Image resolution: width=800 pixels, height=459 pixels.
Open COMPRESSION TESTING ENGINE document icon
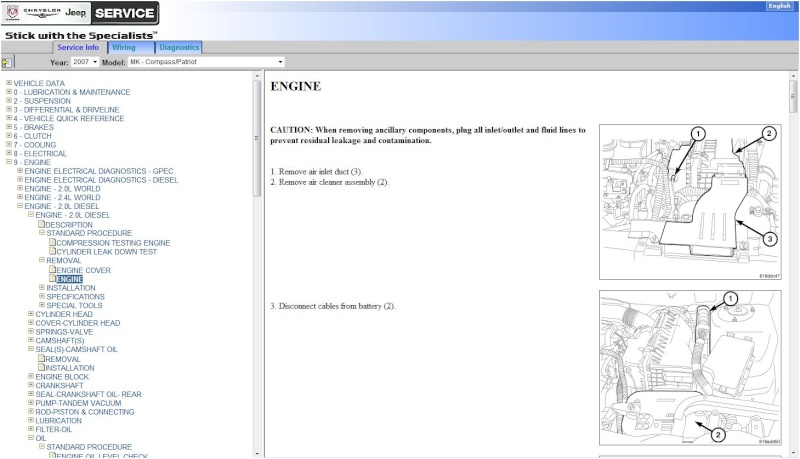click(x=53, y=242)
